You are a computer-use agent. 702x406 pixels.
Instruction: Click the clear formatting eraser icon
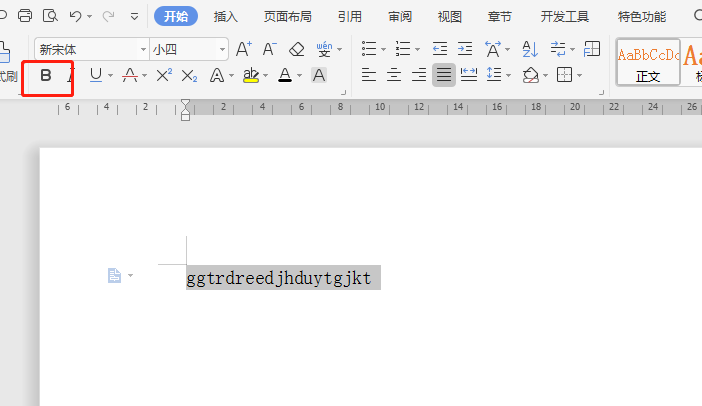296,49
